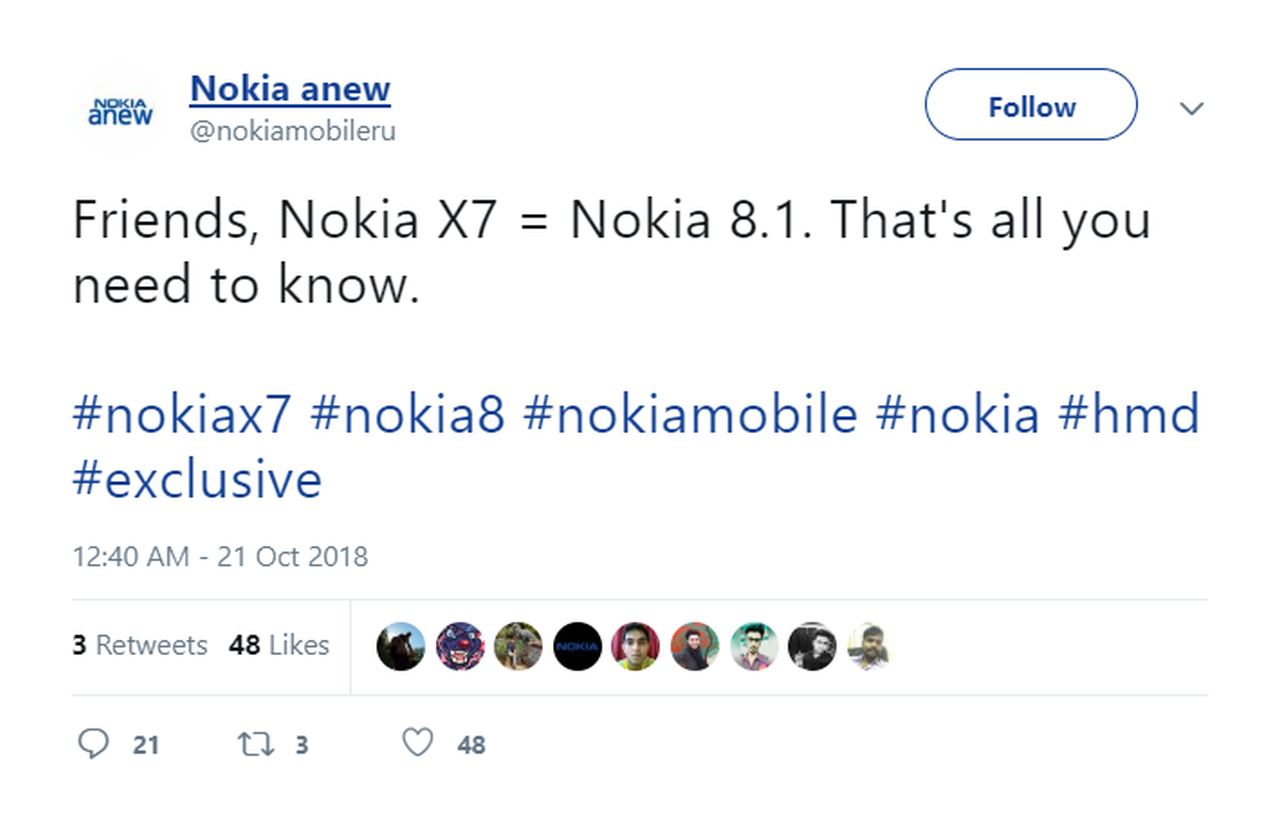View the 3 Retweets list
The height and width of the screenshot is (813, 1280).
[x=140, y=645]
